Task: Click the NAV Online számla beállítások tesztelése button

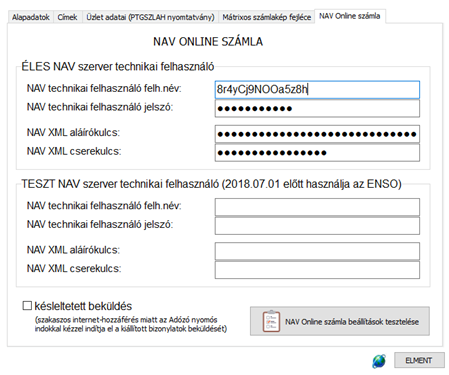Action: [x=340, y=321]
